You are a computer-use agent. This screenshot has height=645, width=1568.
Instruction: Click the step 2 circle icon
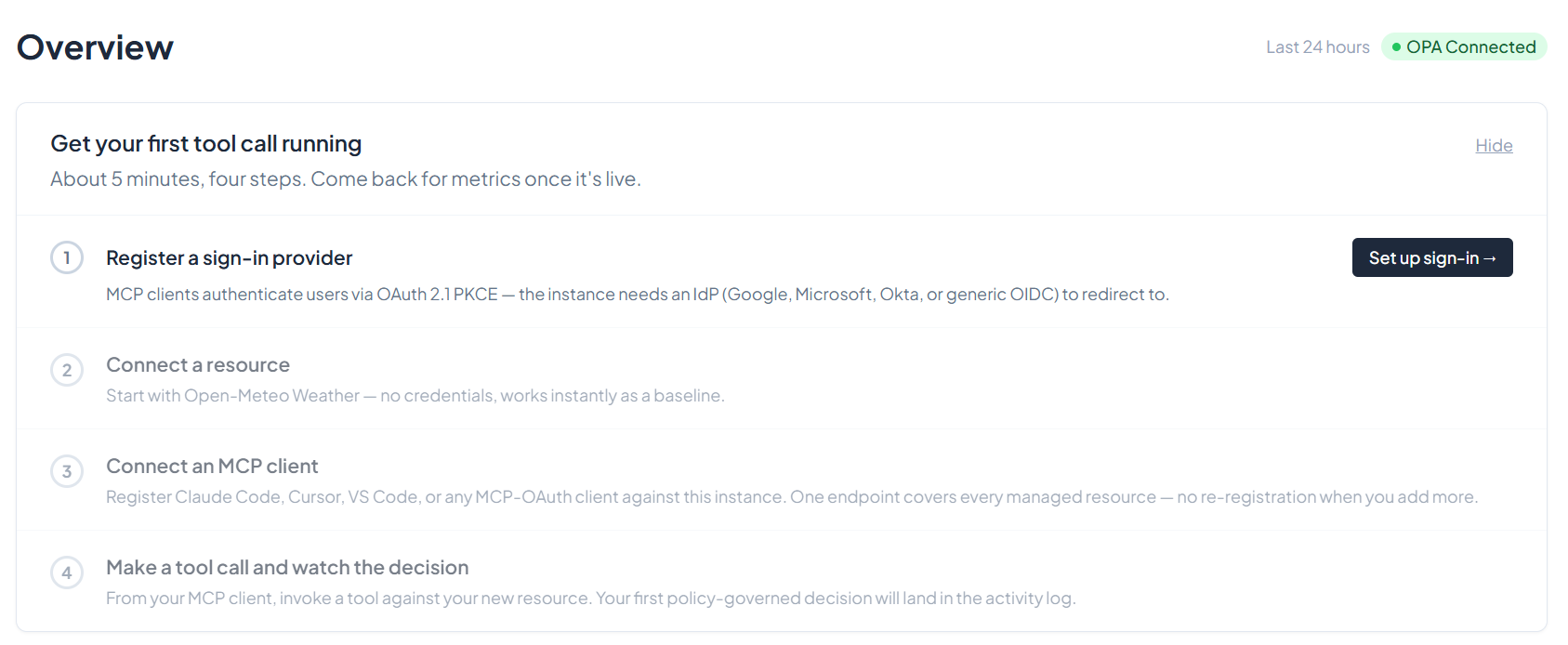[67, 370]
